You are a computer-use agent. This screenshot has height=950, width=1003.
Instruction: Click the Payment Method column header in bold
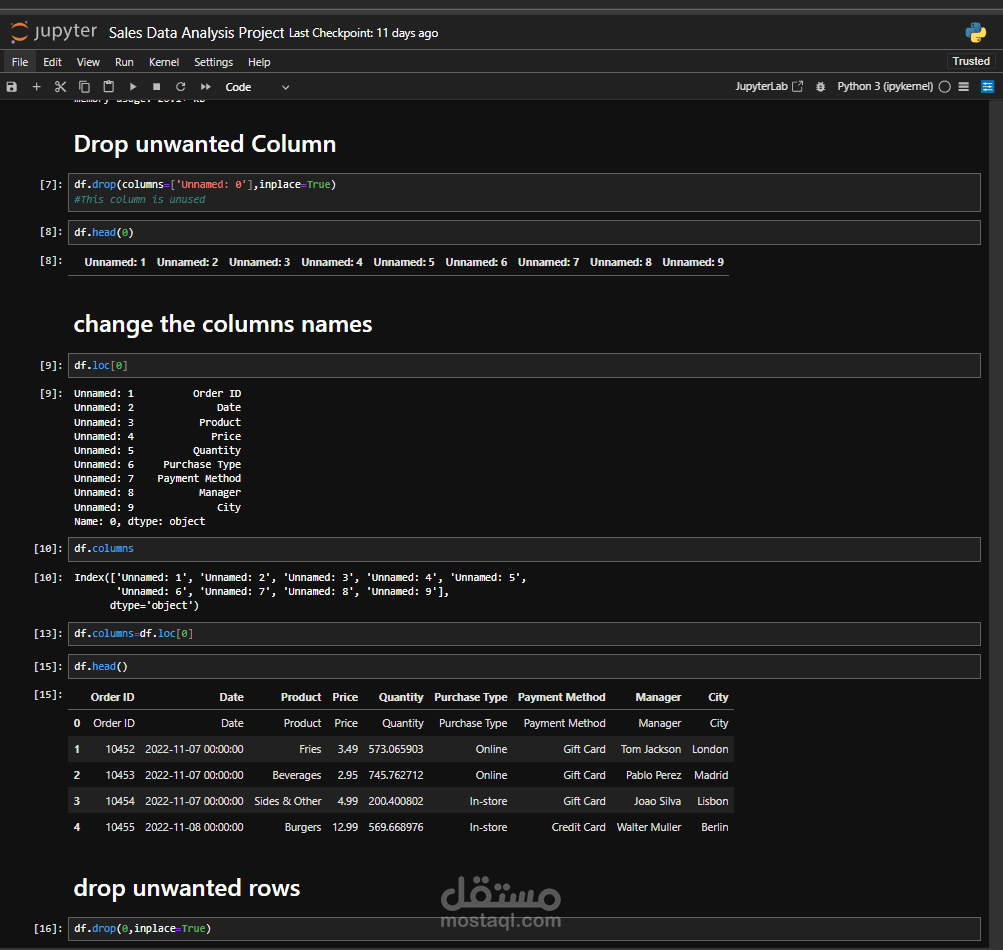click(x=562, y=697)
